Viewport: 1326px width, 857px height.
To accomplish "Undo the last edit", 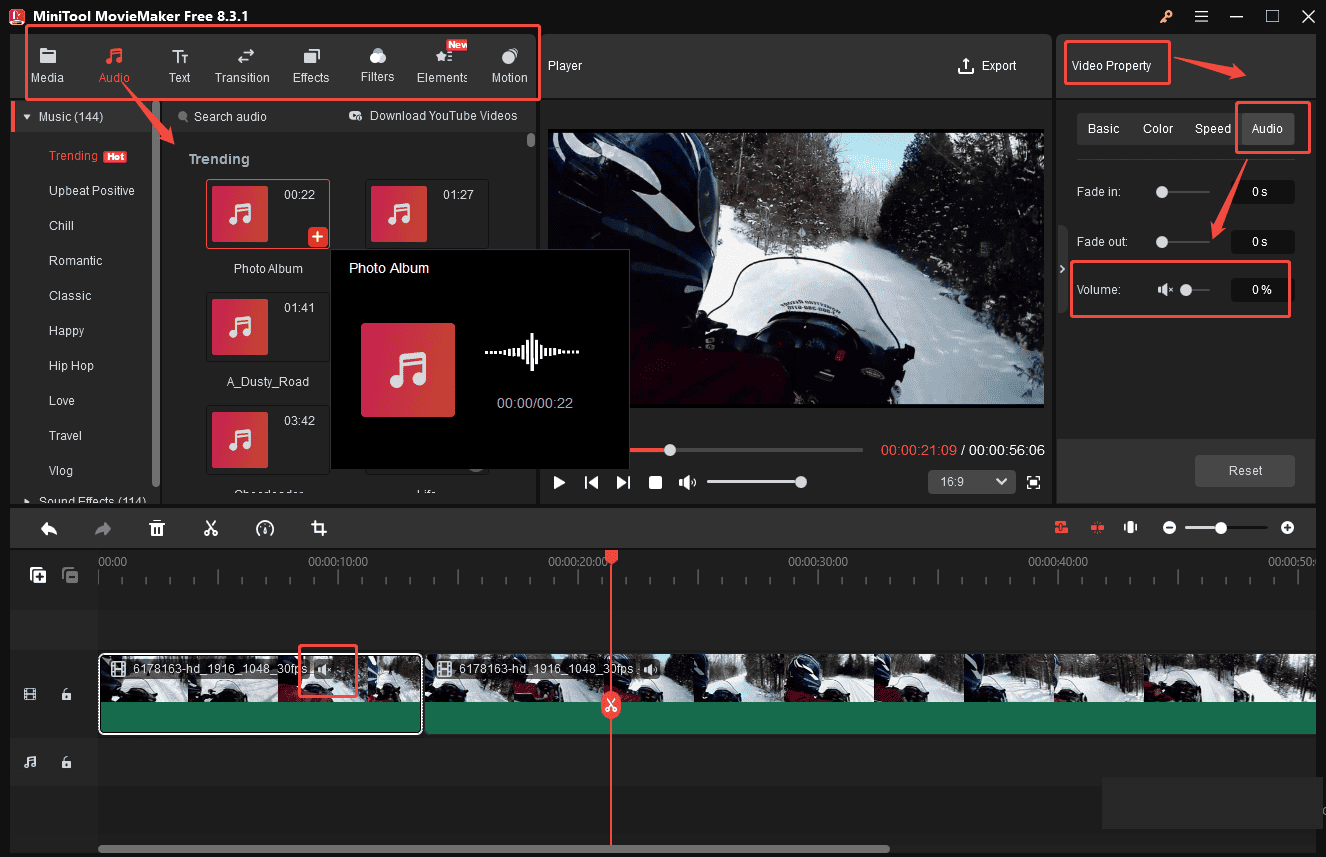I will point(49,528).
